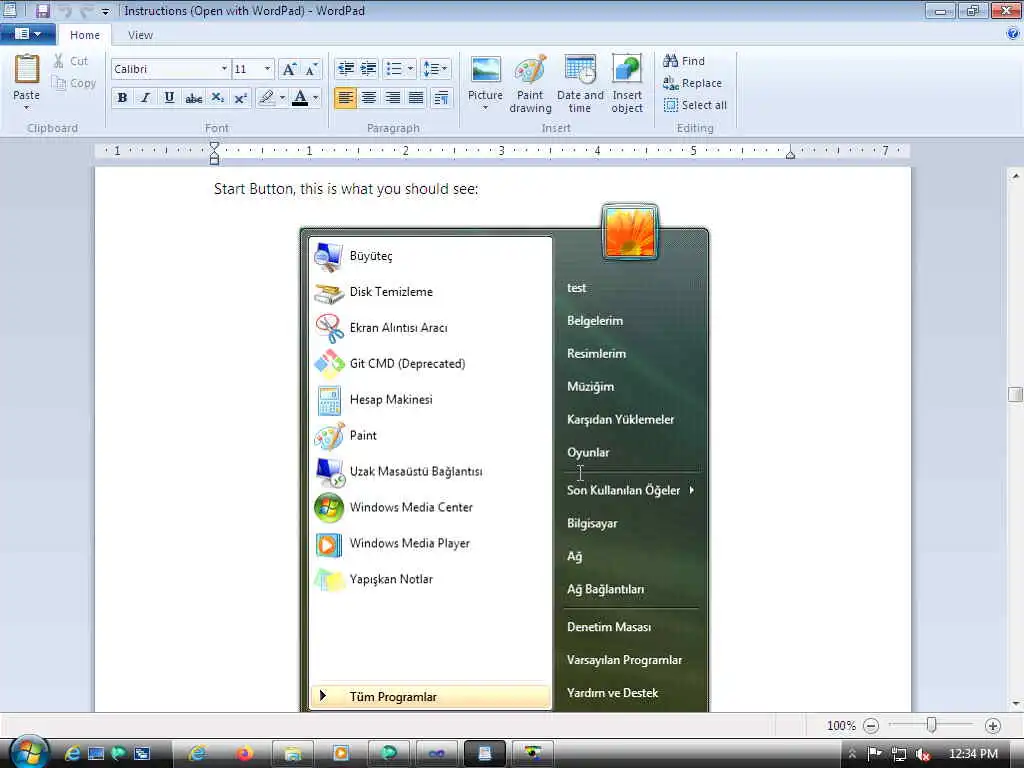Screen dimensions: 1024x768
Task: Click the scroll up arrow of document scrollbar
Action: 1015,175
